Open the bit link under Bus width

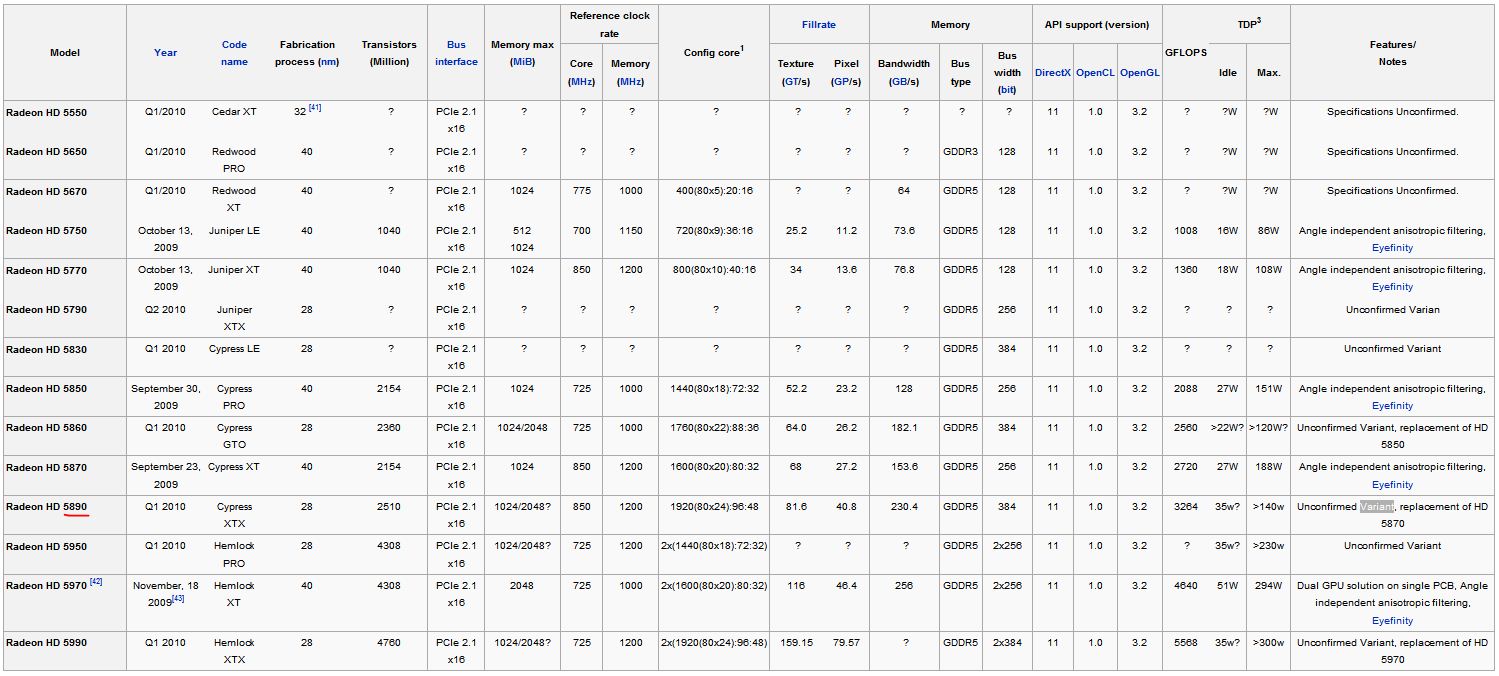tap(1007, 90)
